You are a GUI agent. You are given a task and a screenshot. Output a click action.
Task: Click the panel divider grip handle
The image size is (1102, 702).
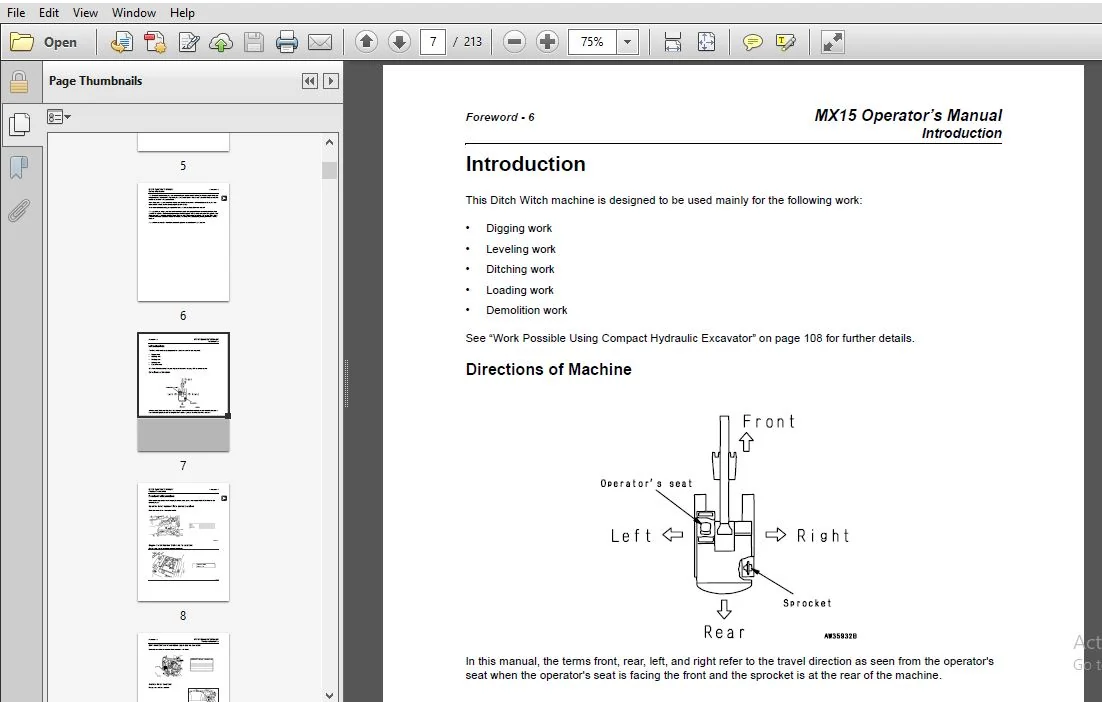point(346,383)
